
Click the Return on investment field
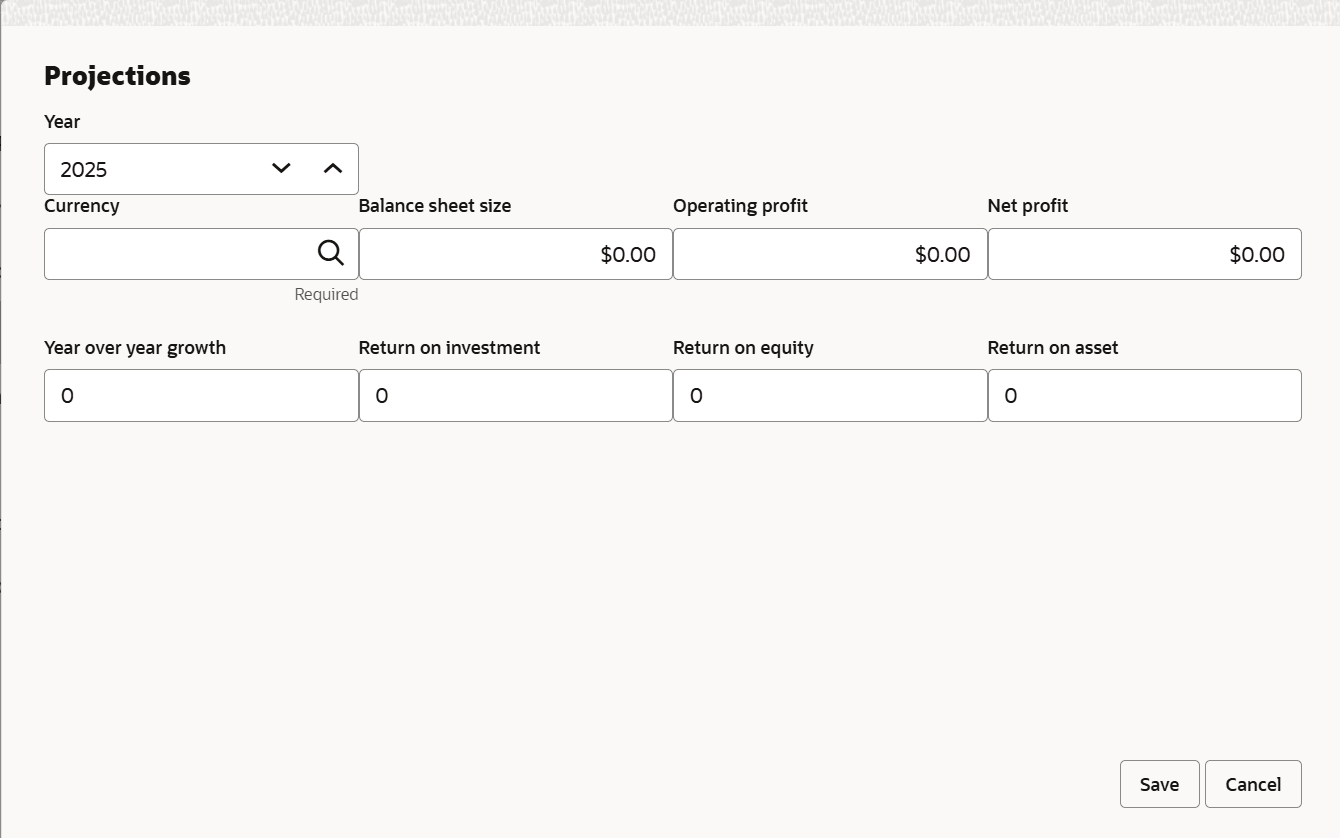click(x=515, y=395)
